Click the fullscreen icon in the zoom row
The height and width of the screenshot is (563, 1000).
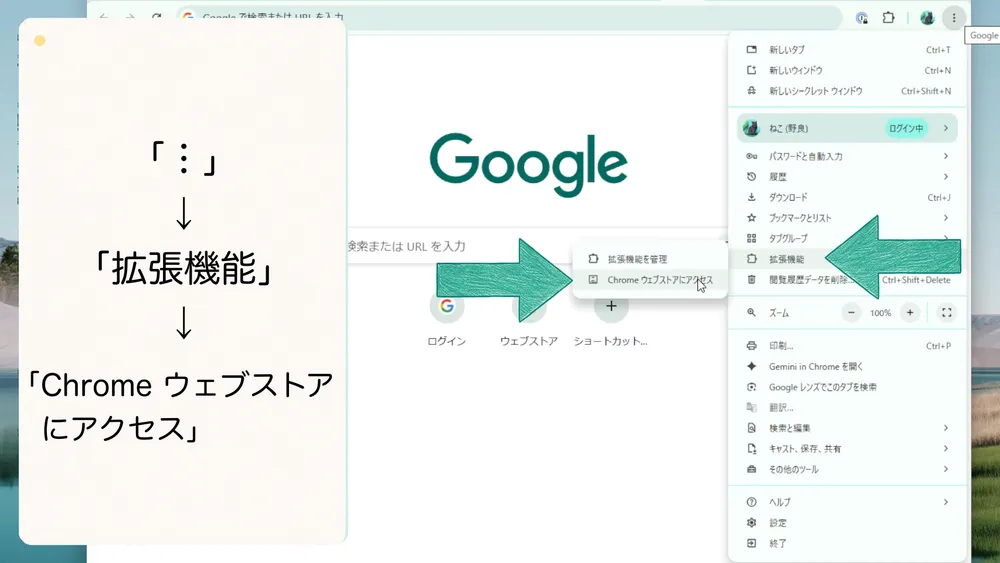pos(946,312)
